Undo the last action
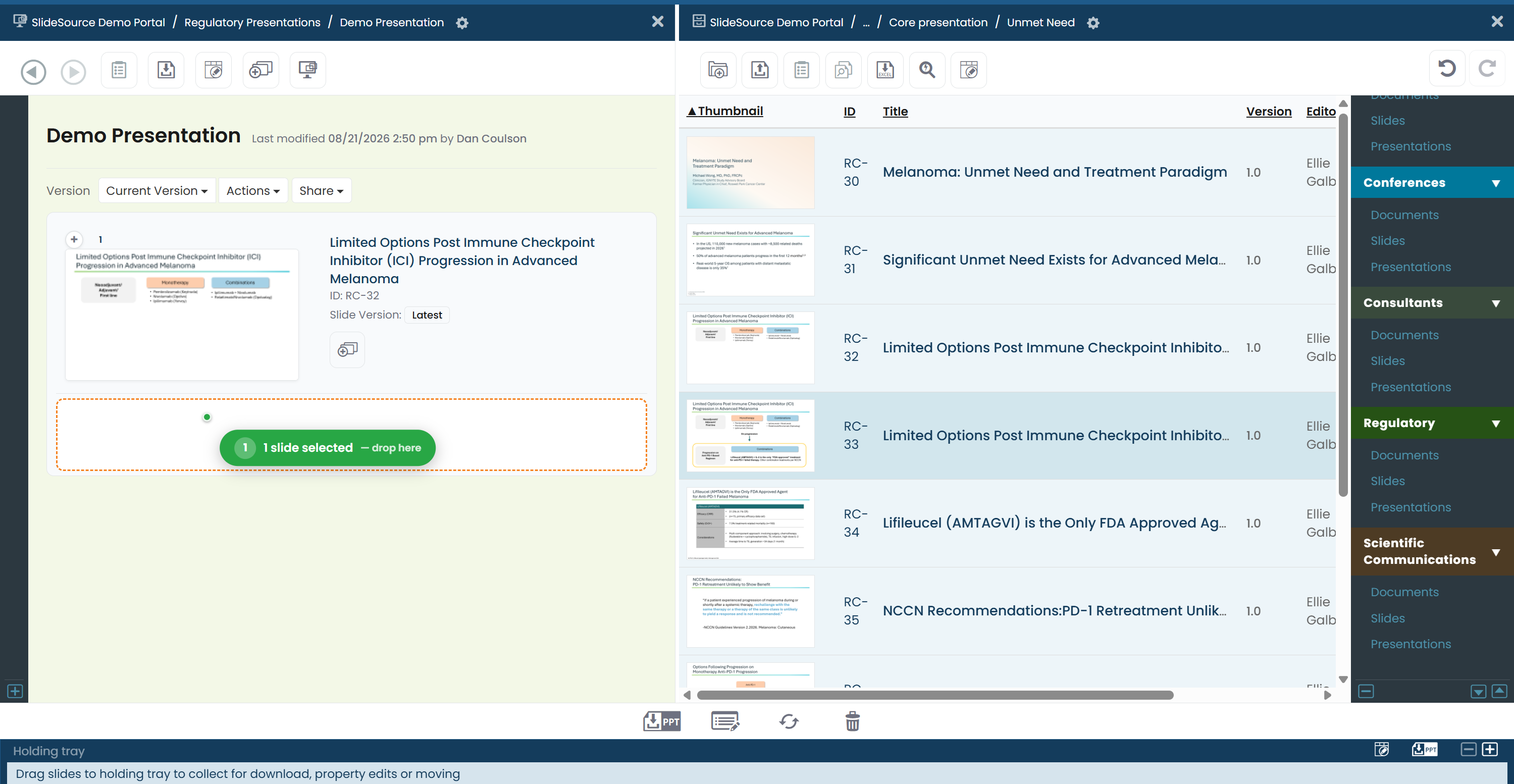Viewport: 1514px width, 784px height. click(1447, 68)
